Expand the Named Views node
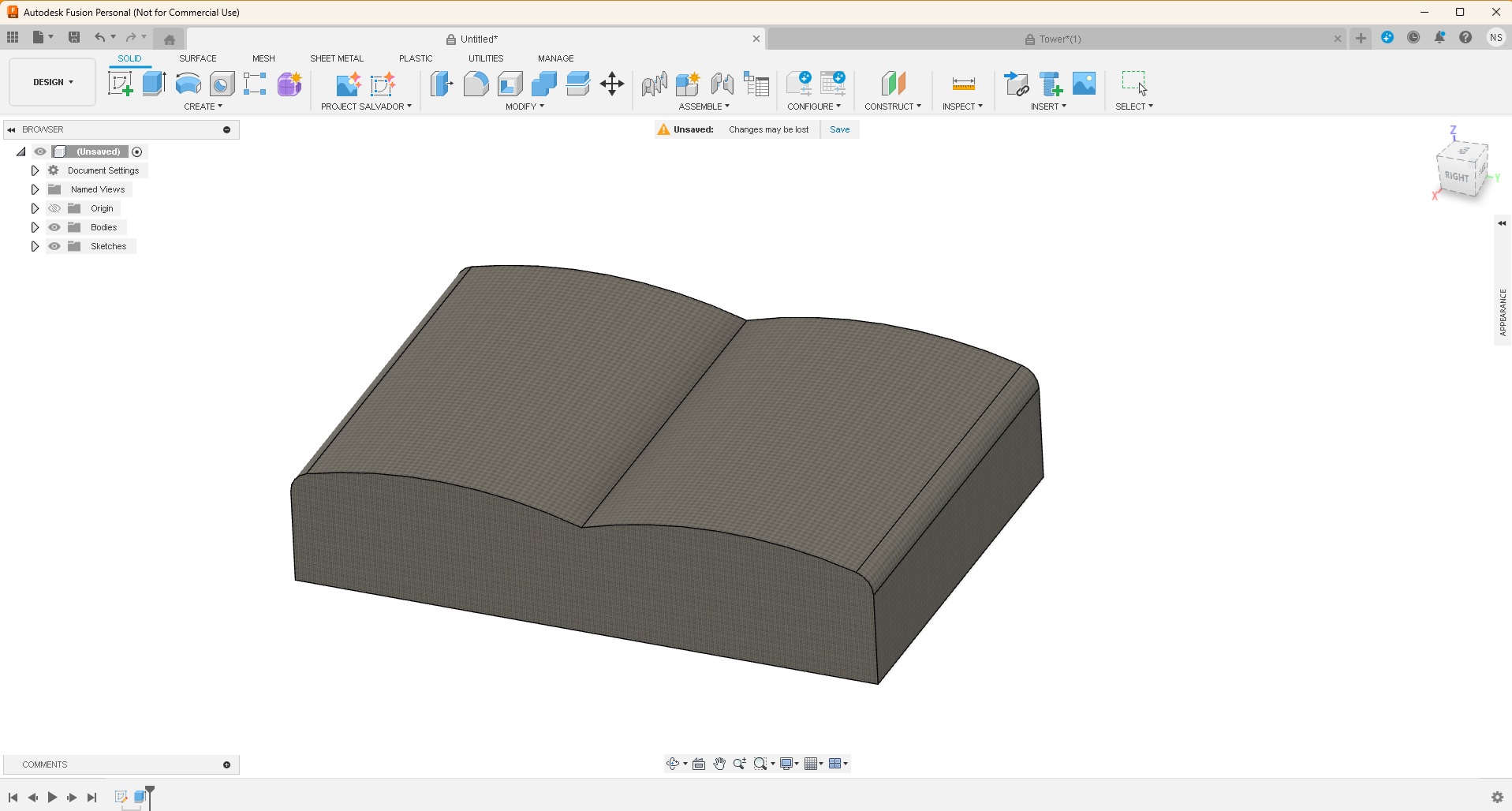Image resolution: width=1512 pixels, height=811 pixels. [x=35, y=189]
